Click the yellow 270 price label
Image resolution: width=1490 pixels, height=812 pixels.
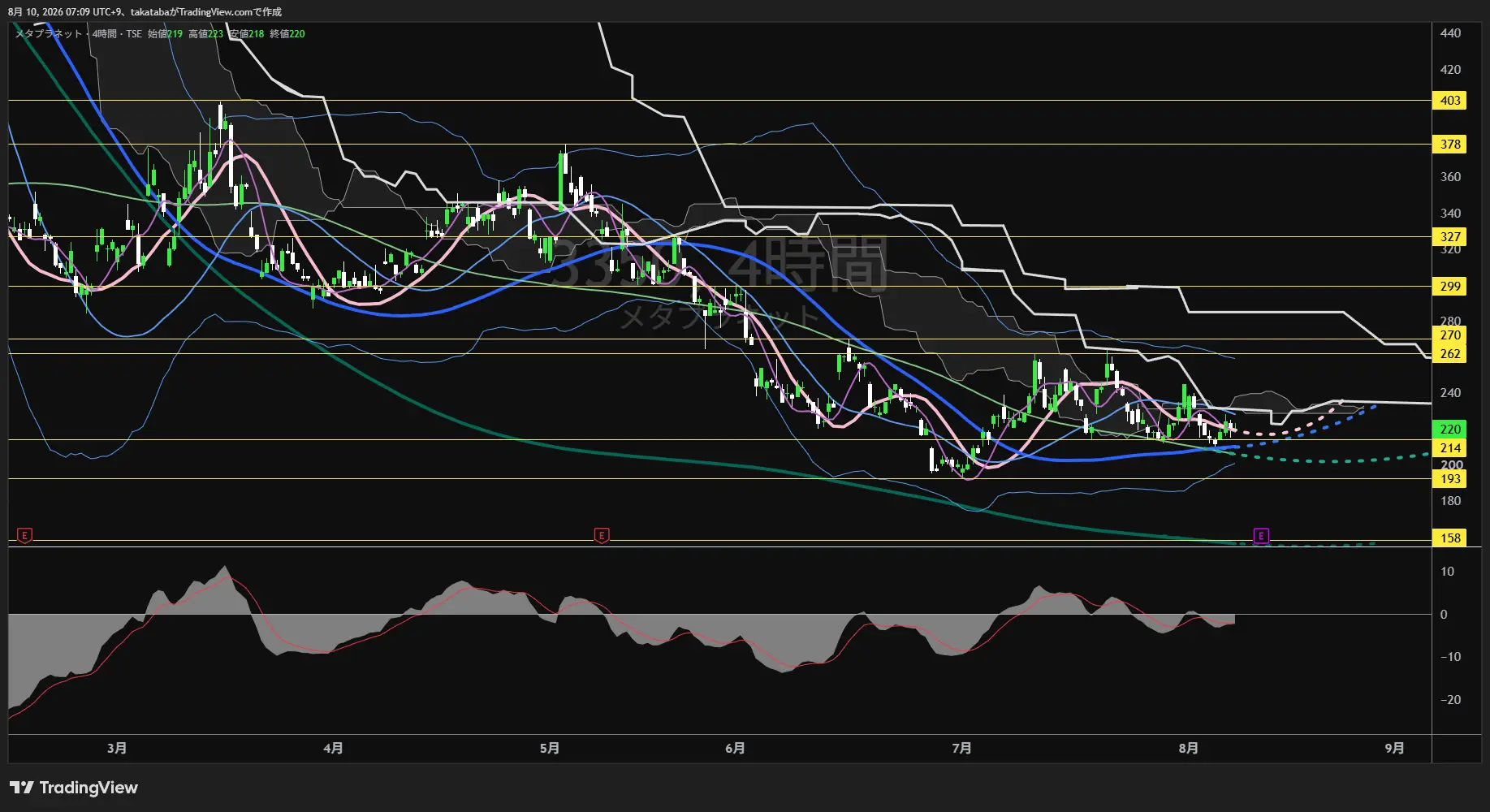click(x=1450, y=335)
